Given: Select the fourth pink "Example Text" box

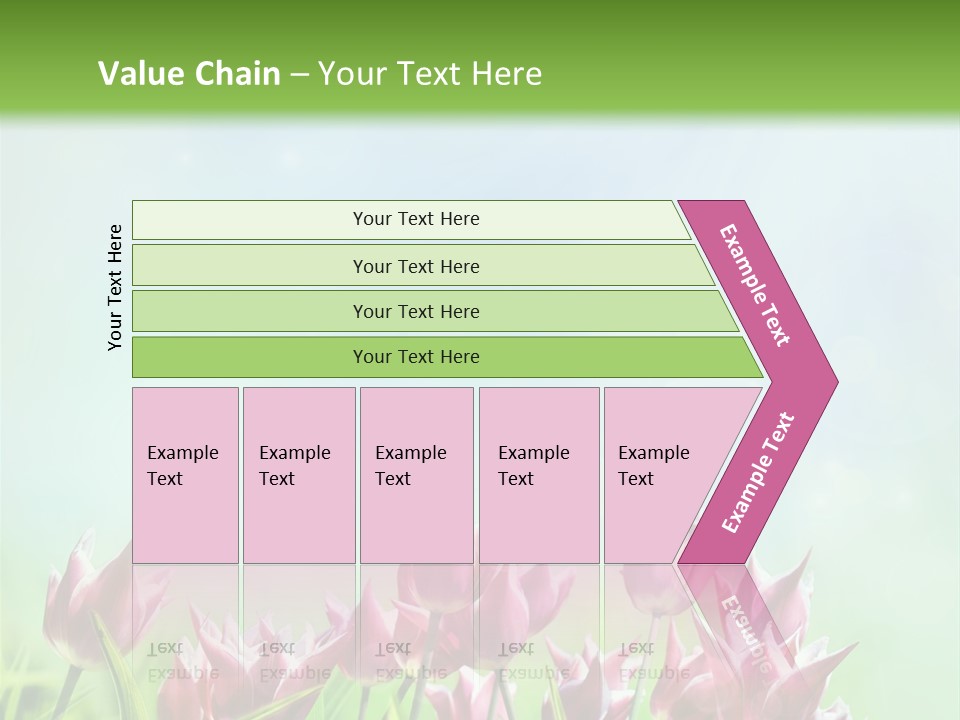Looking at the screenshot, I should (538, 474).
